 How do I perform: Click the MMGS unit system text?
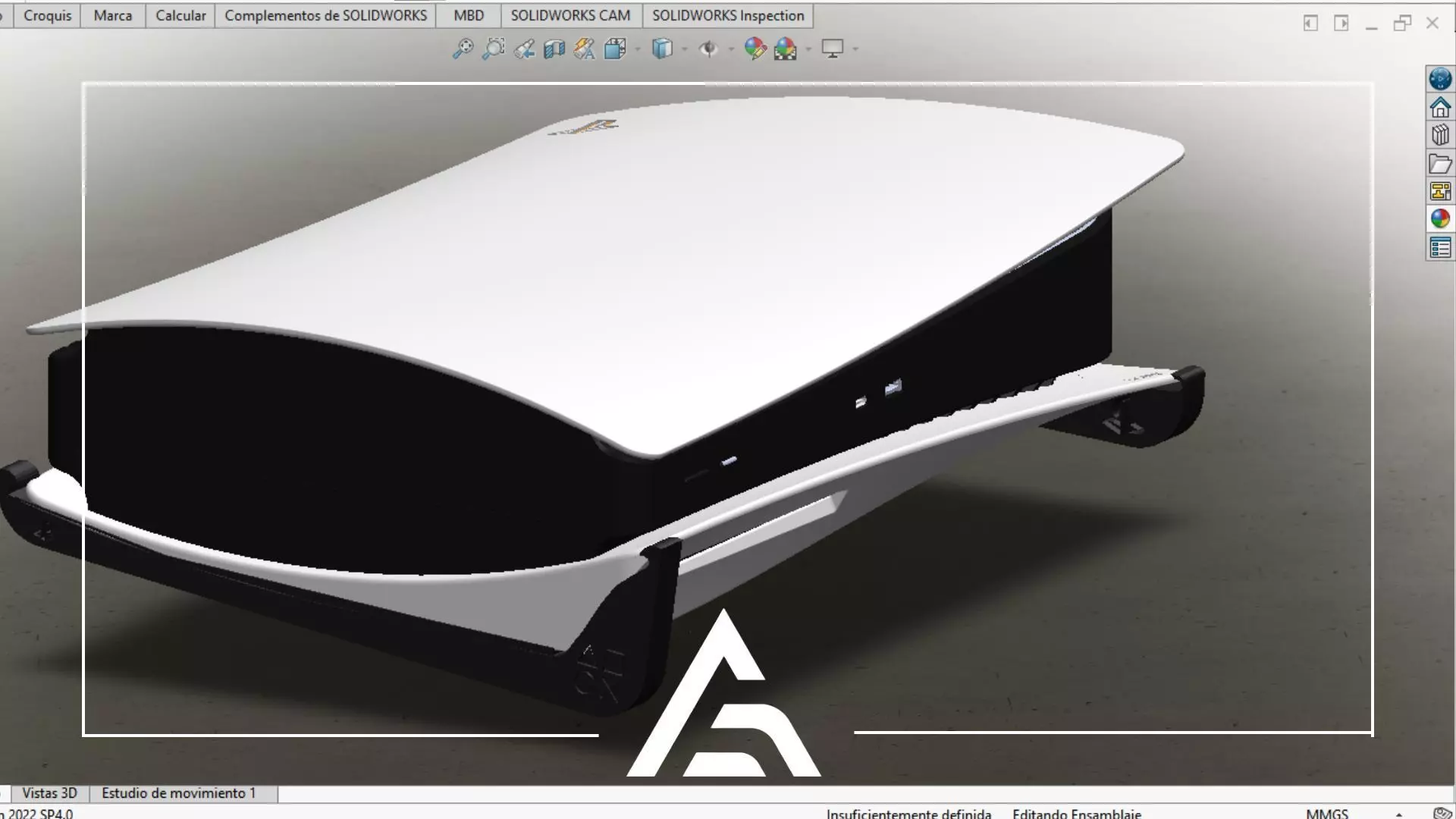point(1327,813)
